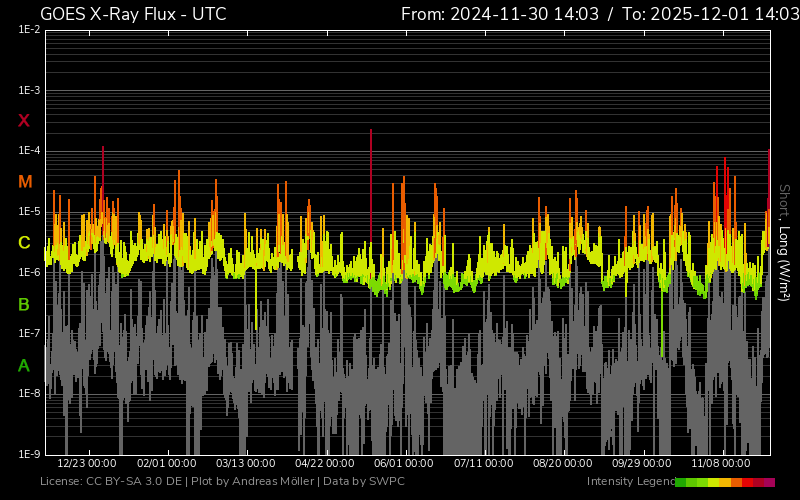This screenshot has height=500, width=800.
Task: Click the 1E-9 y-axis tick label
Action: [x=29, y=454]
